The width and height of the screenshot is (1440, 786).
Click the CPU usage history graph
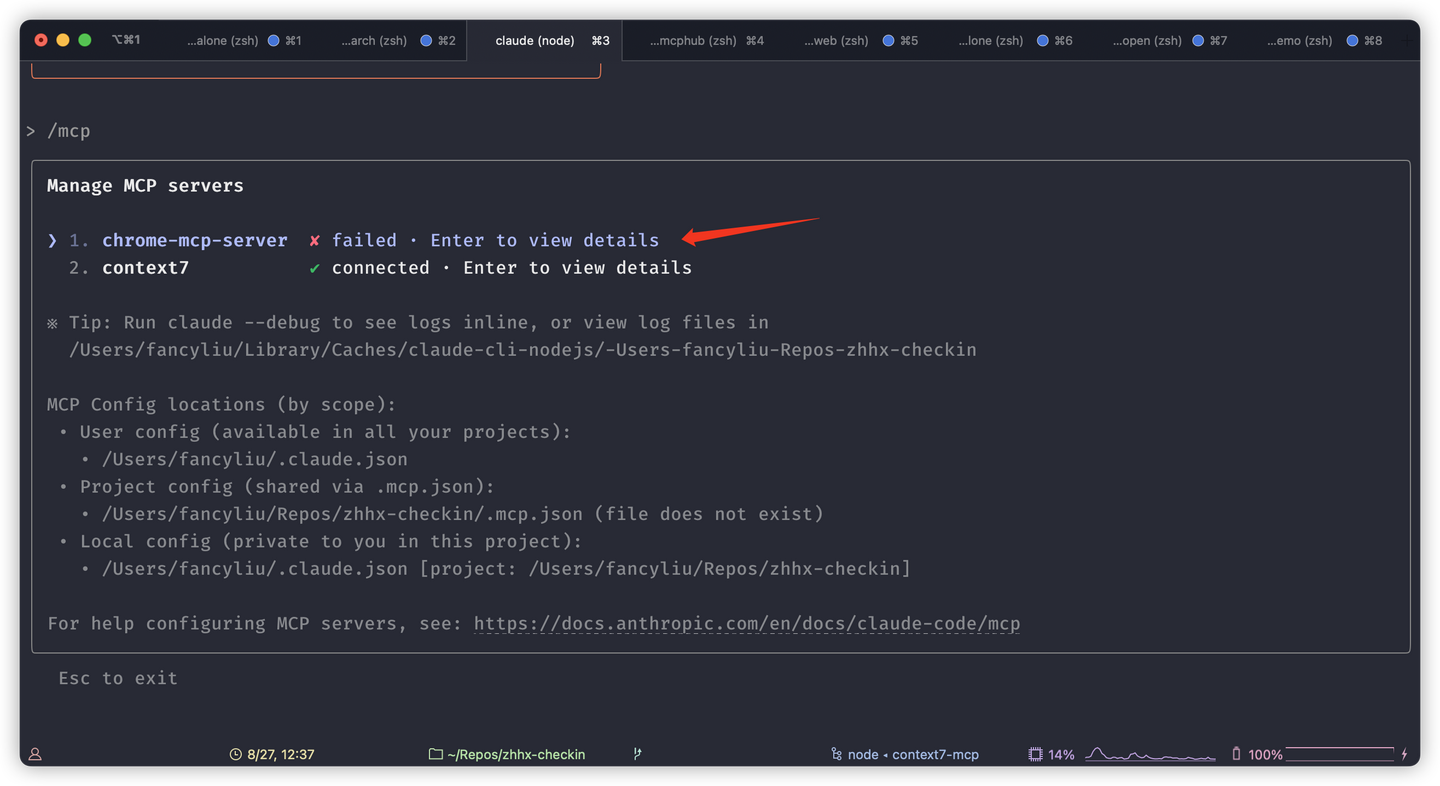point(1150,754)
